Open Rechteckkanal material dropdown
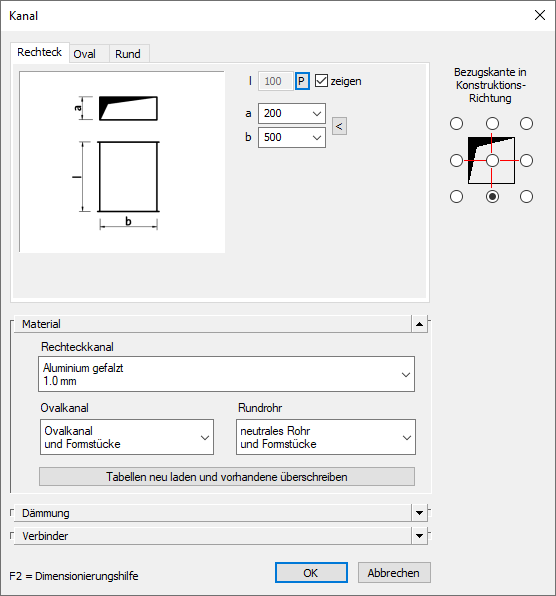 [226, 374]
